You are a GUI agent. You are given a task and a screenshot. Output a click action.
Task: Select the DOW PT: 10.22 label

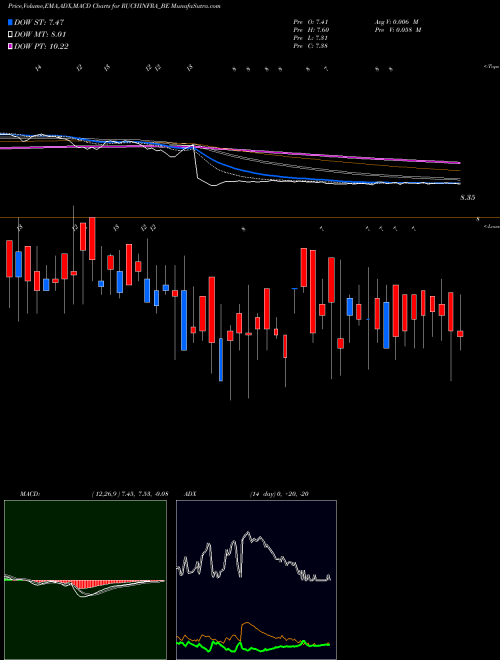point(41,46)
